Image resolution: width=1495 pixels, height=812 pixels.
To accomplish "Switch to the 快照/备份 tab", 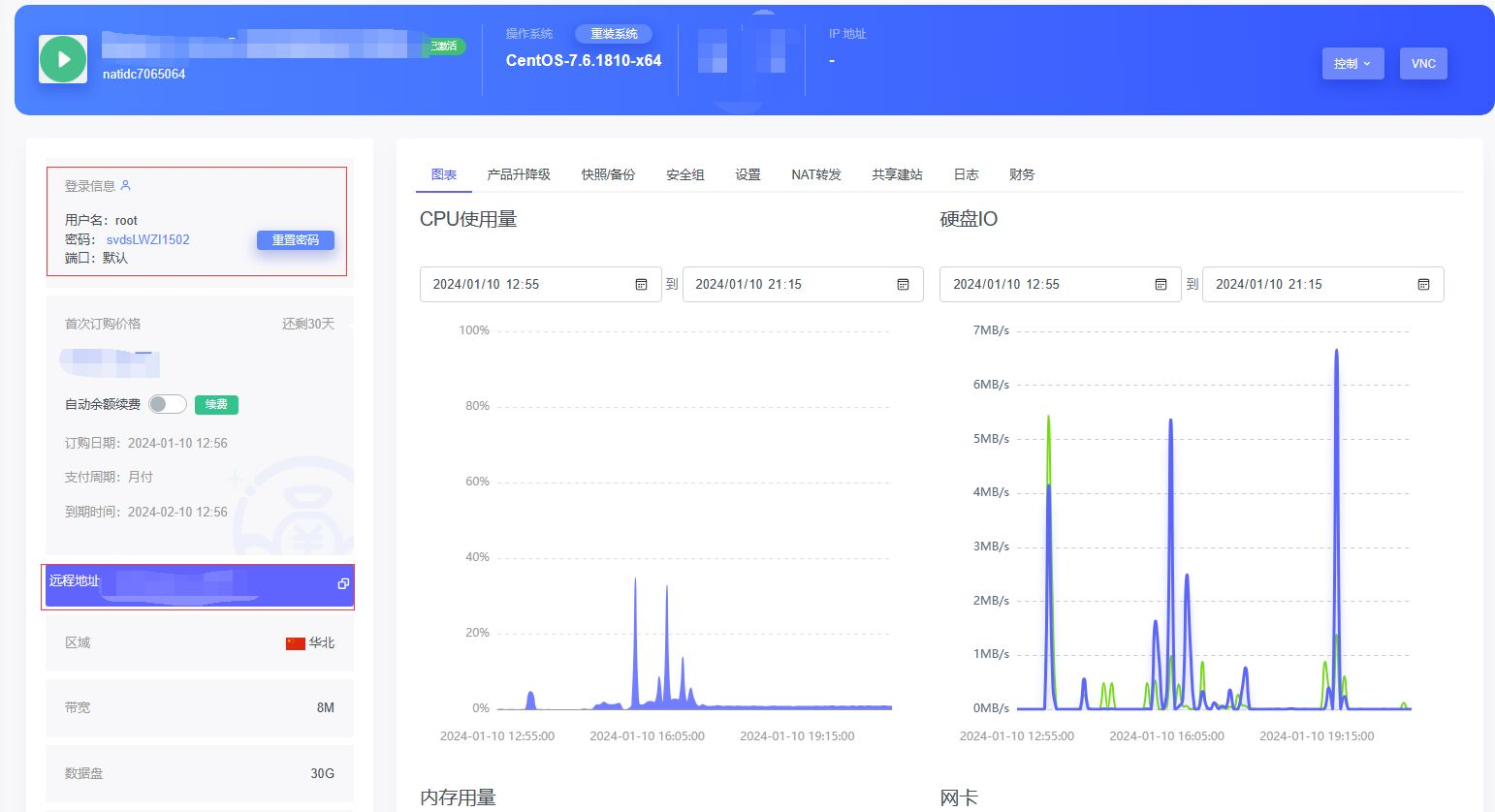I will [608, 174].
